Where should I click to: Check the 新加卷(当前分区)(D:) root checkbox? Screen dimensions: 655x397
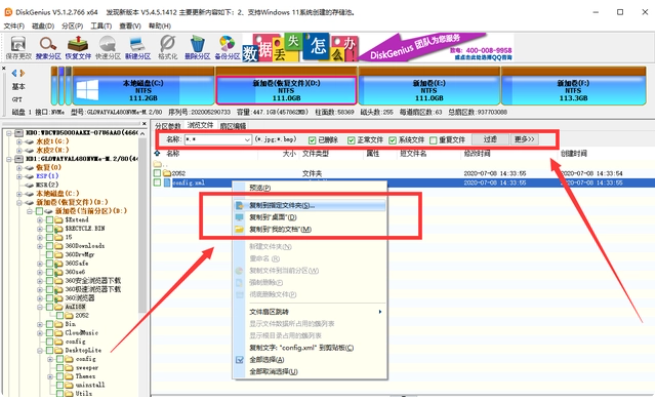[39, 211]
